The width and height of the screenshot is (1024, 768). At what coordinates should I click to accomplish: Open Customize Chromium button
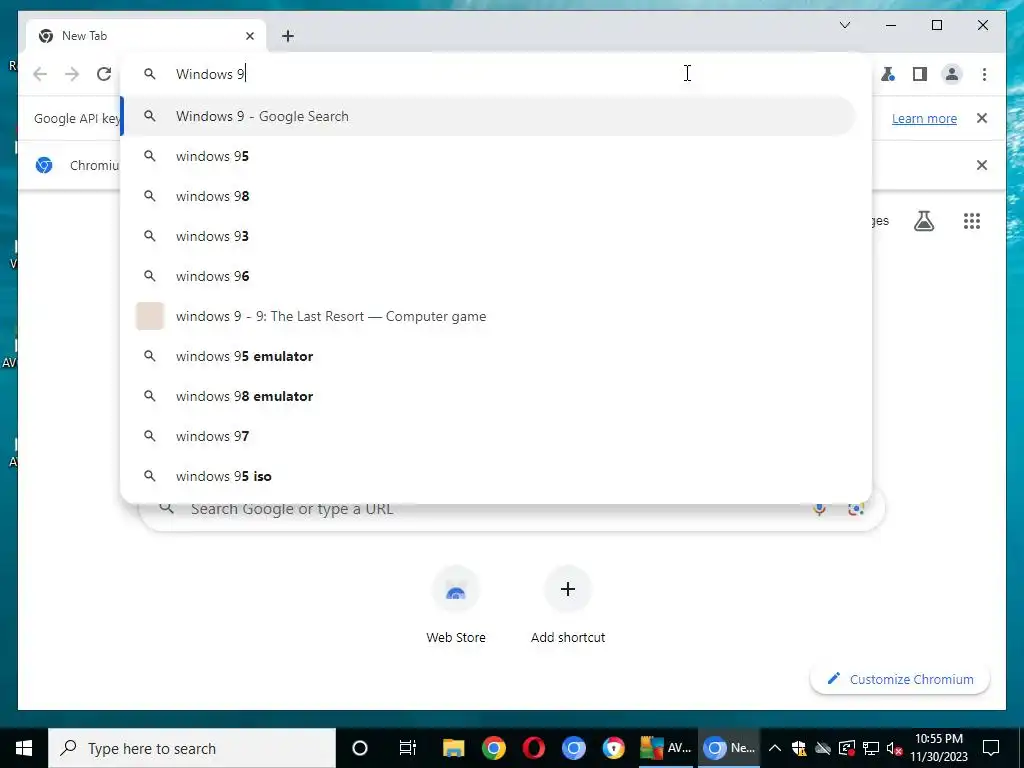900,679
